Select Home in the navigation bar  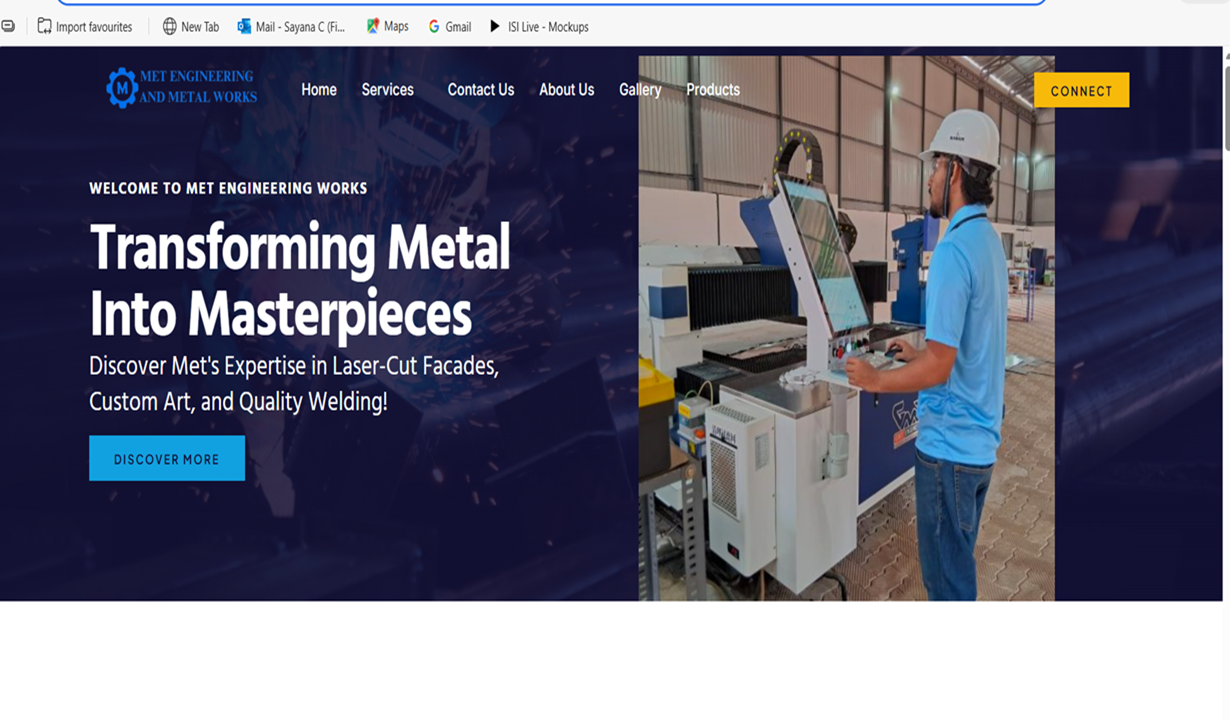318,89
